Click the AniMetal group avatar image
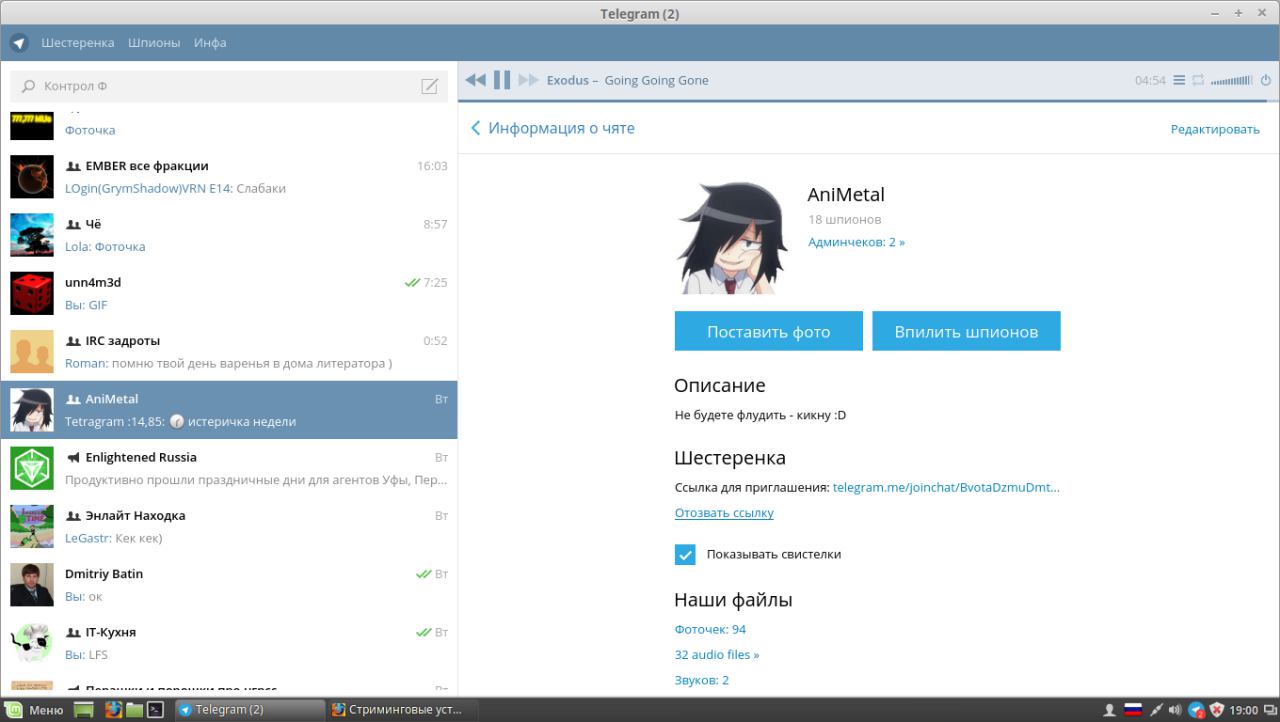Screen dimensions: 1280x722 click(731, 238)
